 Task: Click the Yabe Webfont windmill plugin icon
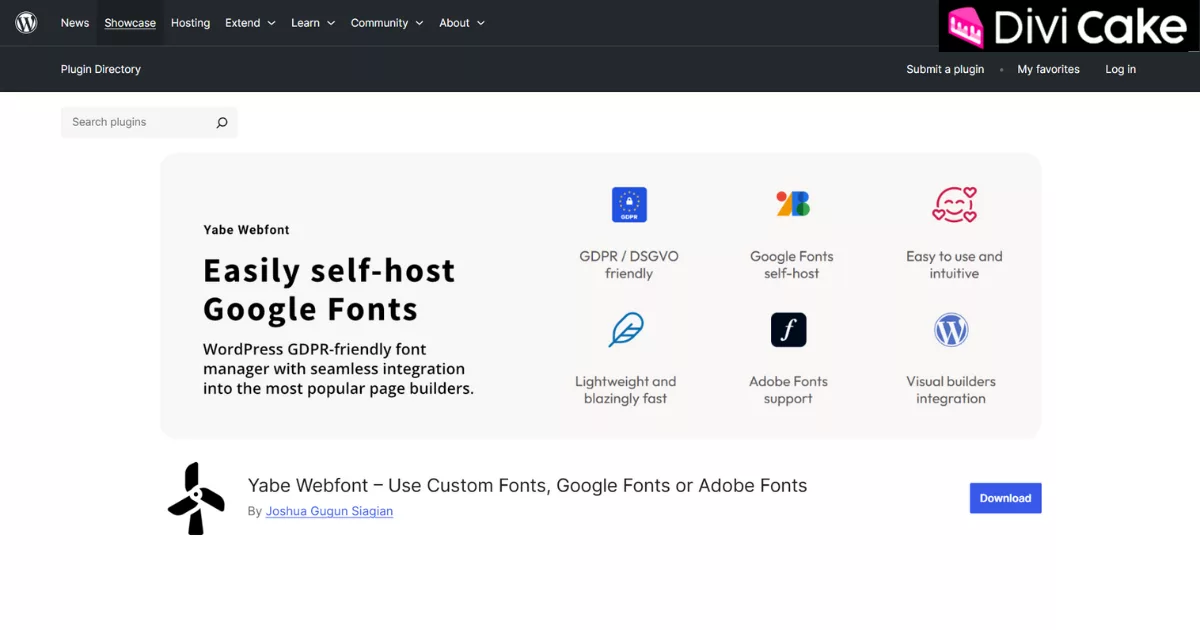(x=196, y=498)
